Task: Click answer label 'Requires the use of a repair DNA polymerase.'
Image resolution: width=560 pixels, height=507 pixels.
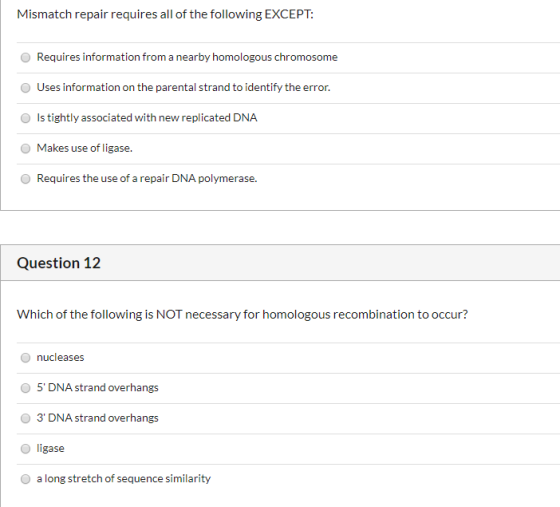Action: point(147,179)
